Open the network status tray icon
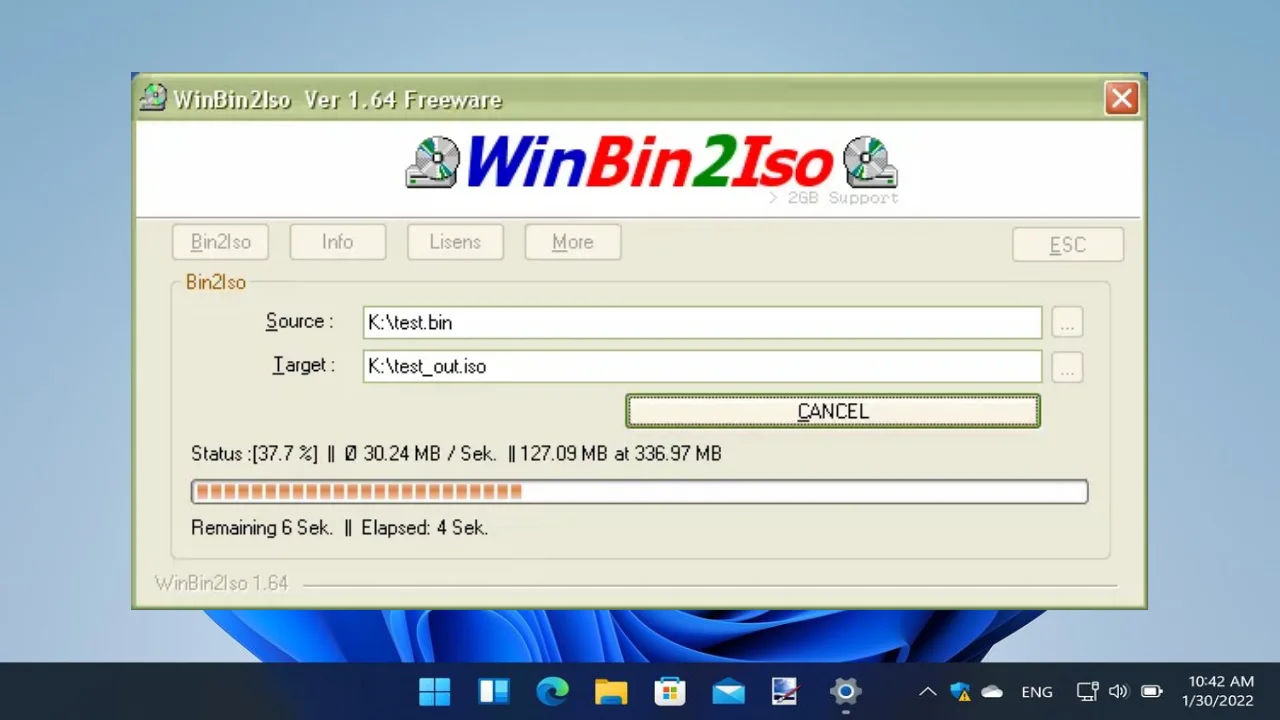 click(1087, 691)
